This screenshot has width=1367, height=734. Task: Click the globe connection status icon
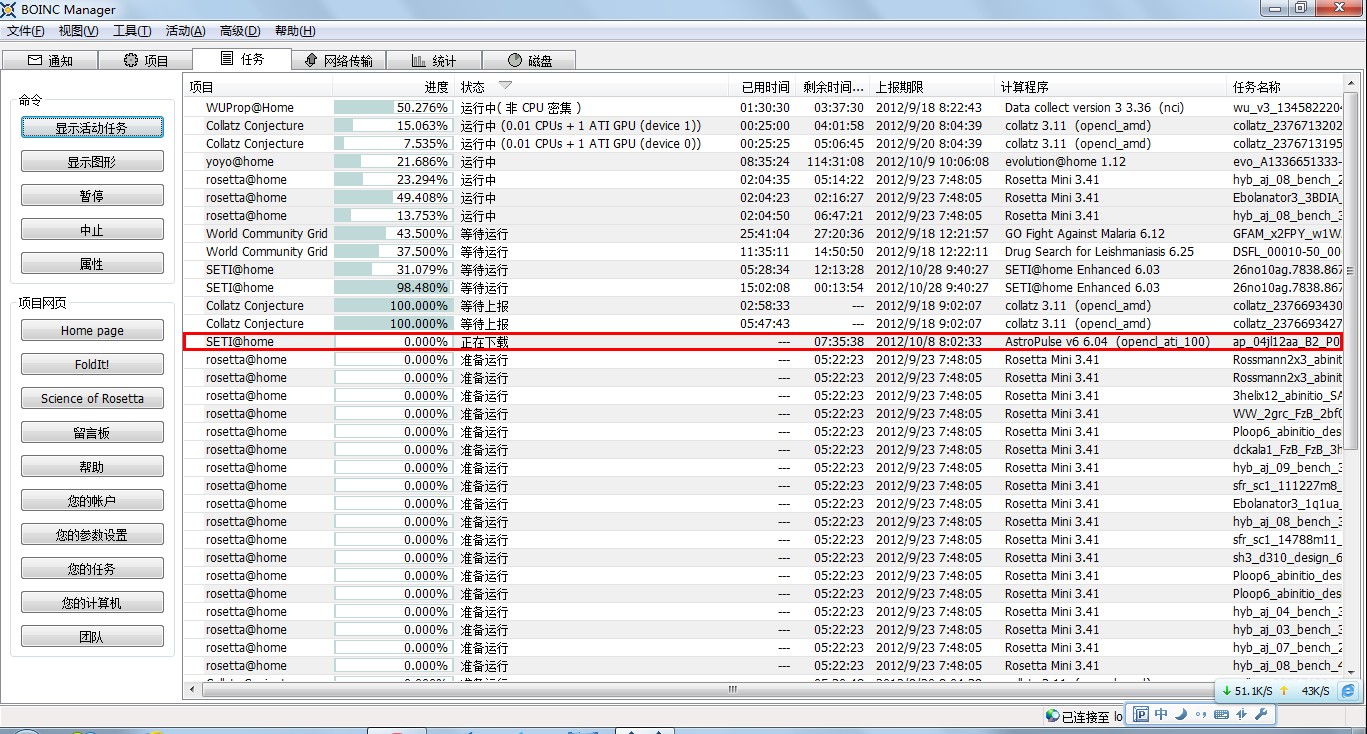(1052, 716)
